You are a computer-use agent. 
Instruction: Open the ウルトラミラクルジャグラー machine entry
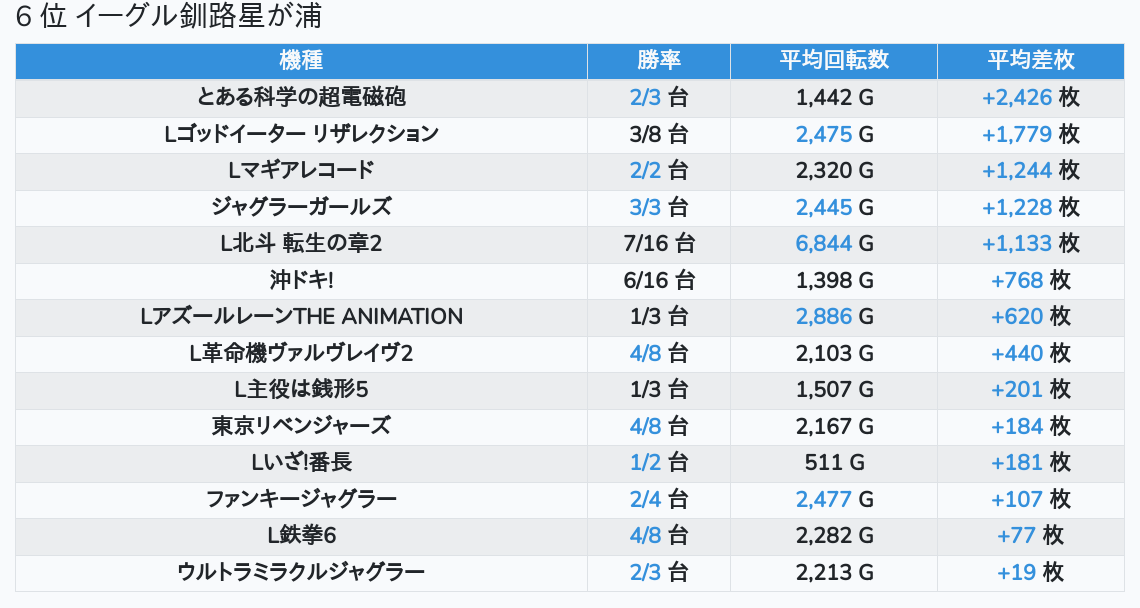tap(301, 572)
